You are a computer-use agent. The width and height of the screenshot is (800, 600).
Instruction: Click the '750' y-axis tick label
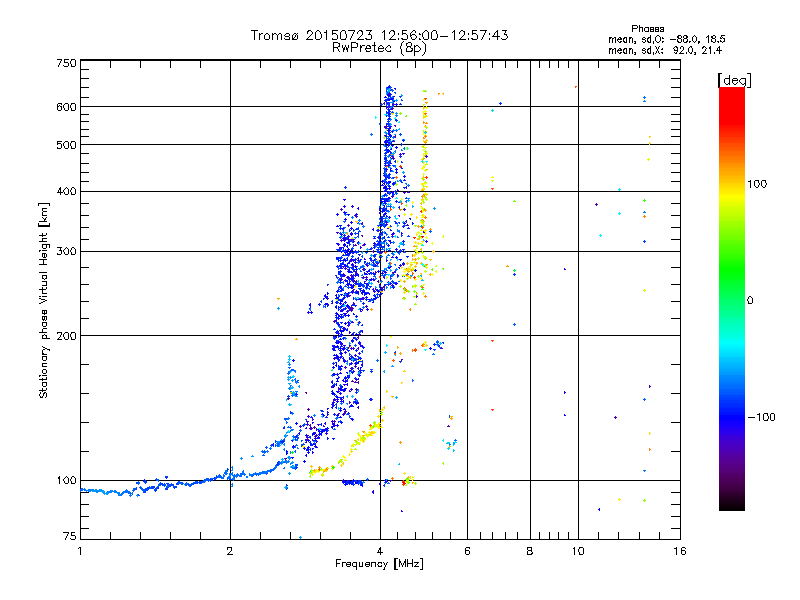(66, 63)
